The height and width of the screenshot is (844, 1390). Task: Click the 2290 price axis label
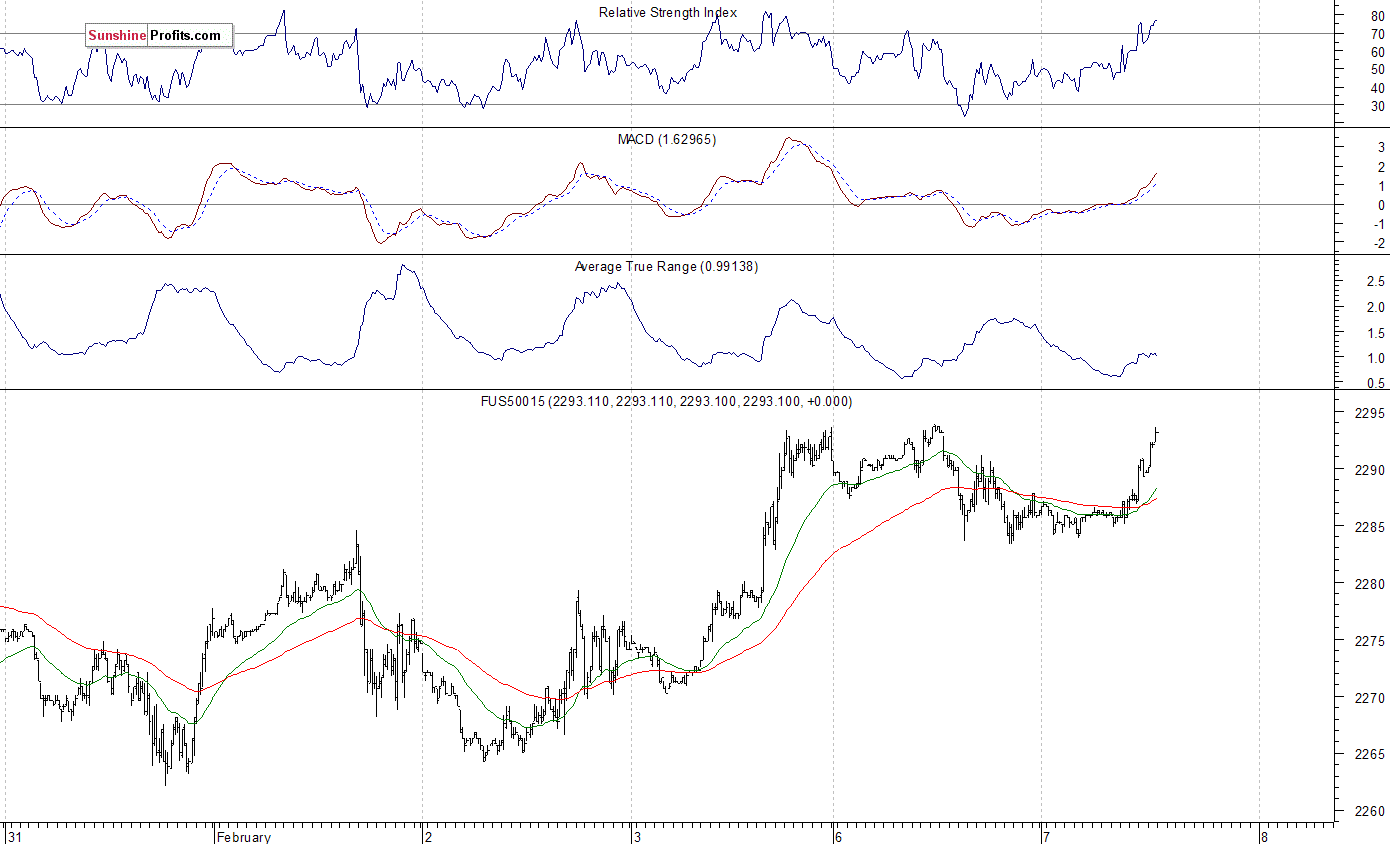[1370, 470]
